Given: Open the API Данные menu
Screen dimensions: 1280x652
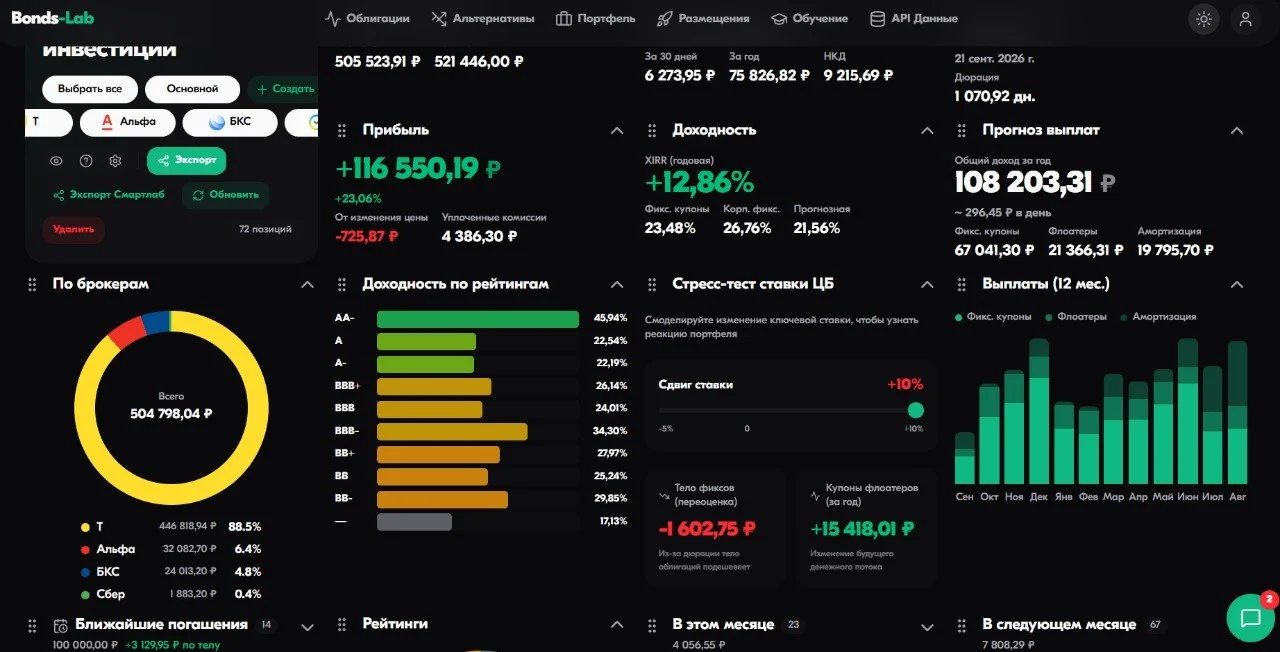Looking at the screenshot, I should pyautogui.click(x=914, y=18).
